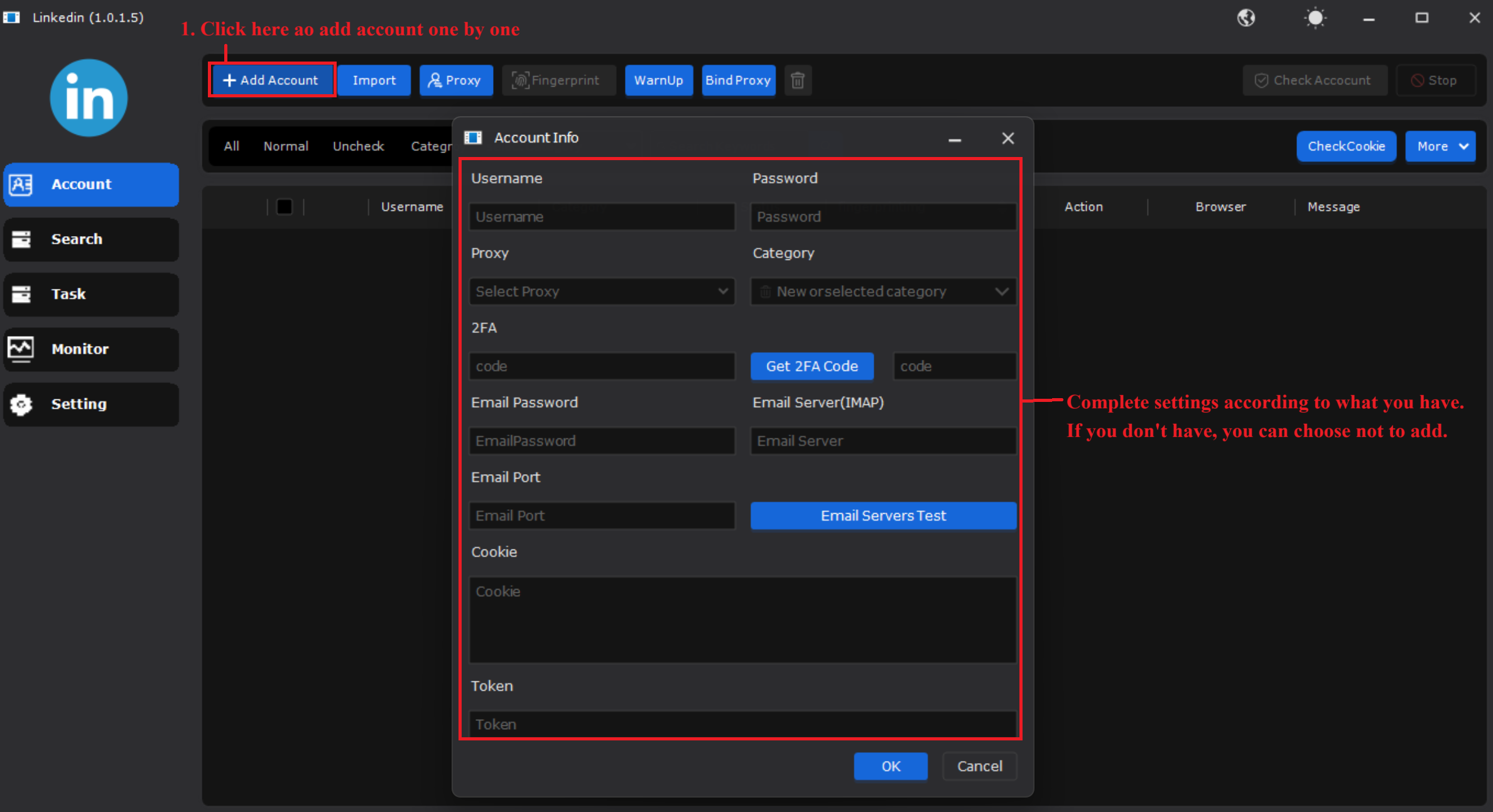Click the Monitor chart icon
This screenshot has height=812, width=1493.
tap(21, 349)
